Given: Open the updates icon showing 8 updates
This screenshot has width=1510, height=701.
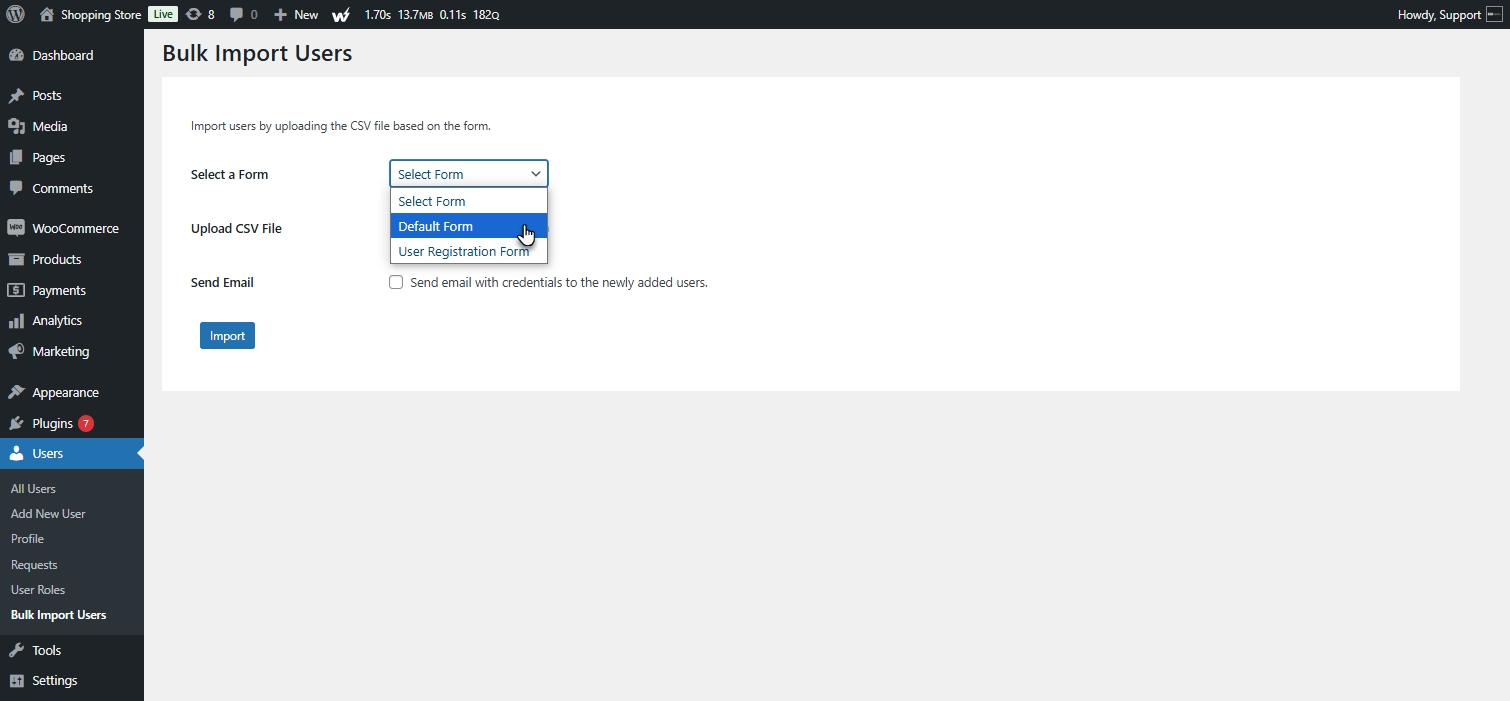Looking at the screenshot, I should (200, 14).
